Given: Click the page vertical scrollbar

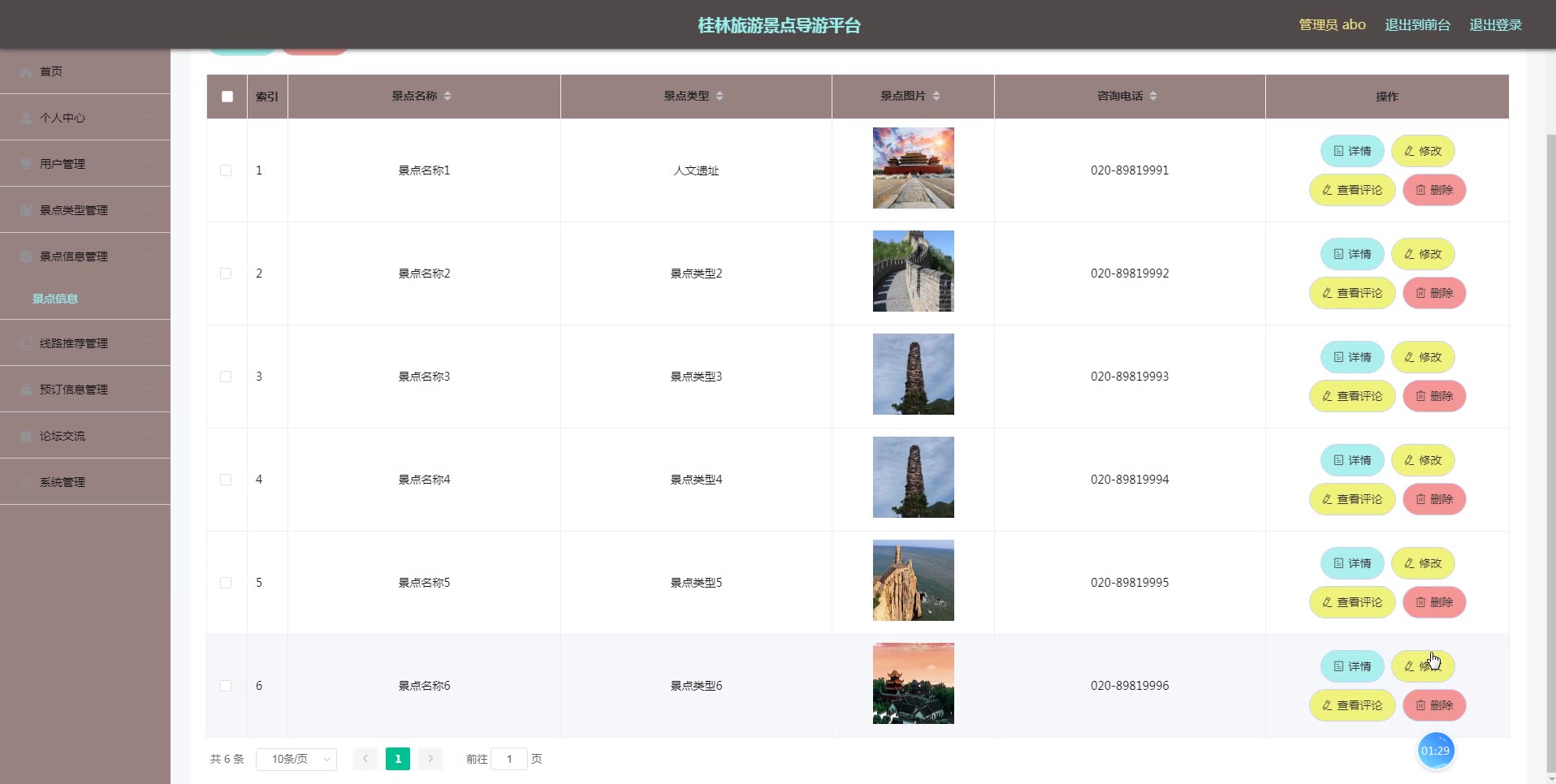Looking at the screenshot, I should [x=1551, y=454].
